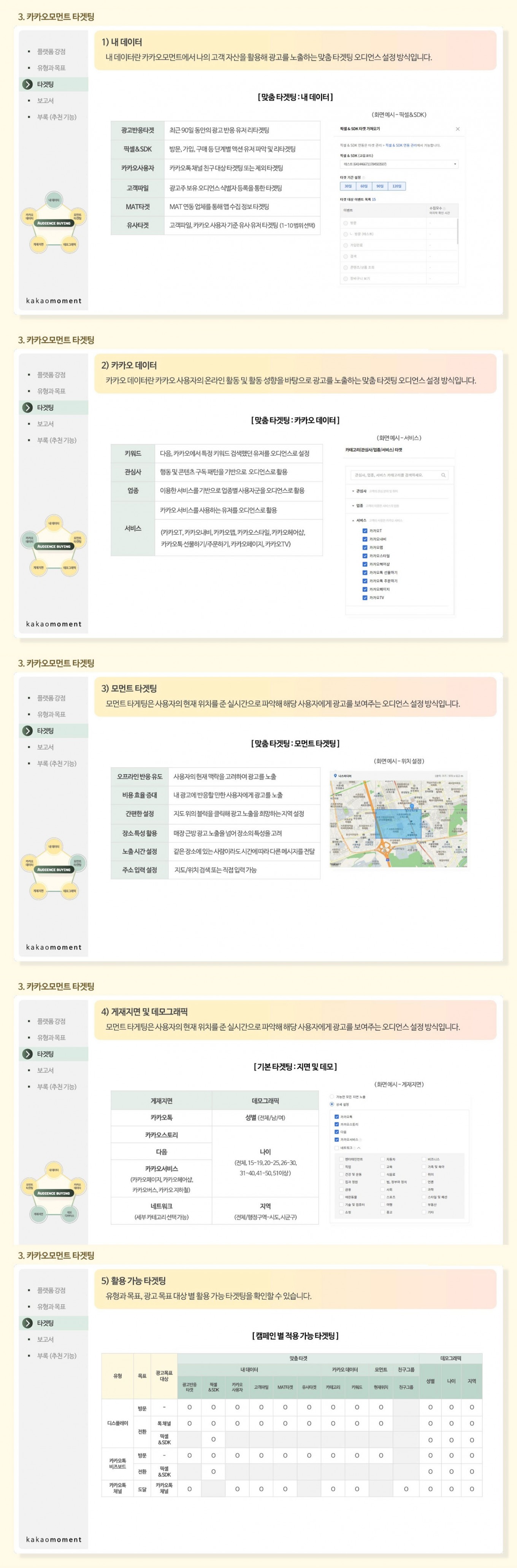Select the 방문 event radio button
The width and height of the screenshot is (517, 1568).
(x=346, y=223)
